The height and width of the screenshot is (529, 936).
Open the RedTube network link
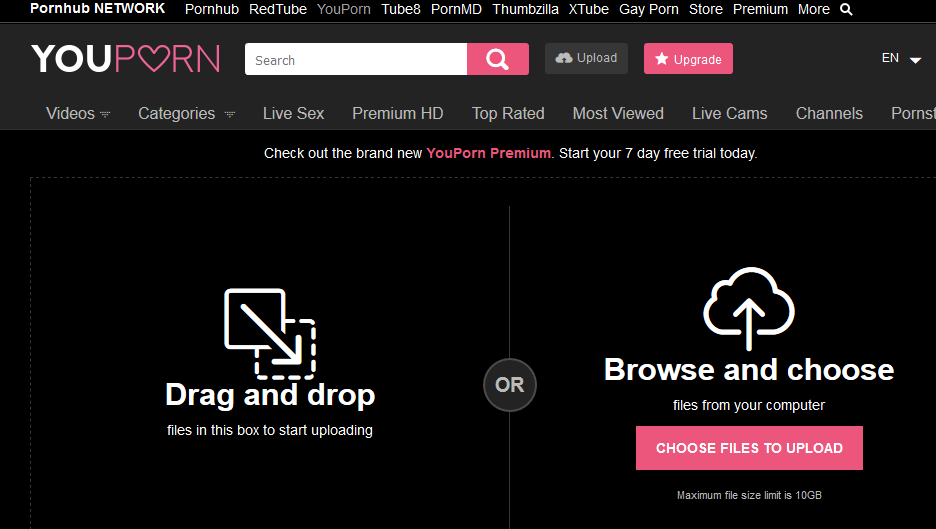point(278,10)
